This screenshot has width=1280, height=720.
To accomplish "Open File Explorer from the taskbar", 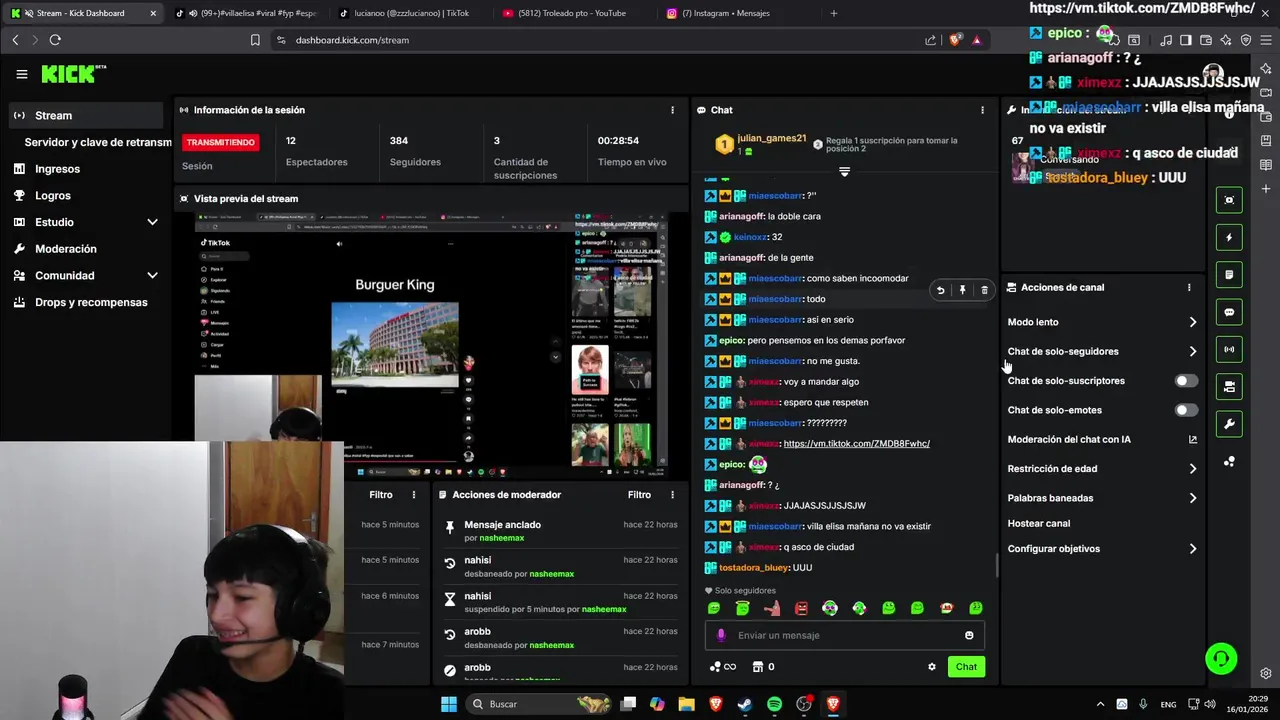I will pyautogui.click(x=686, y=704).
